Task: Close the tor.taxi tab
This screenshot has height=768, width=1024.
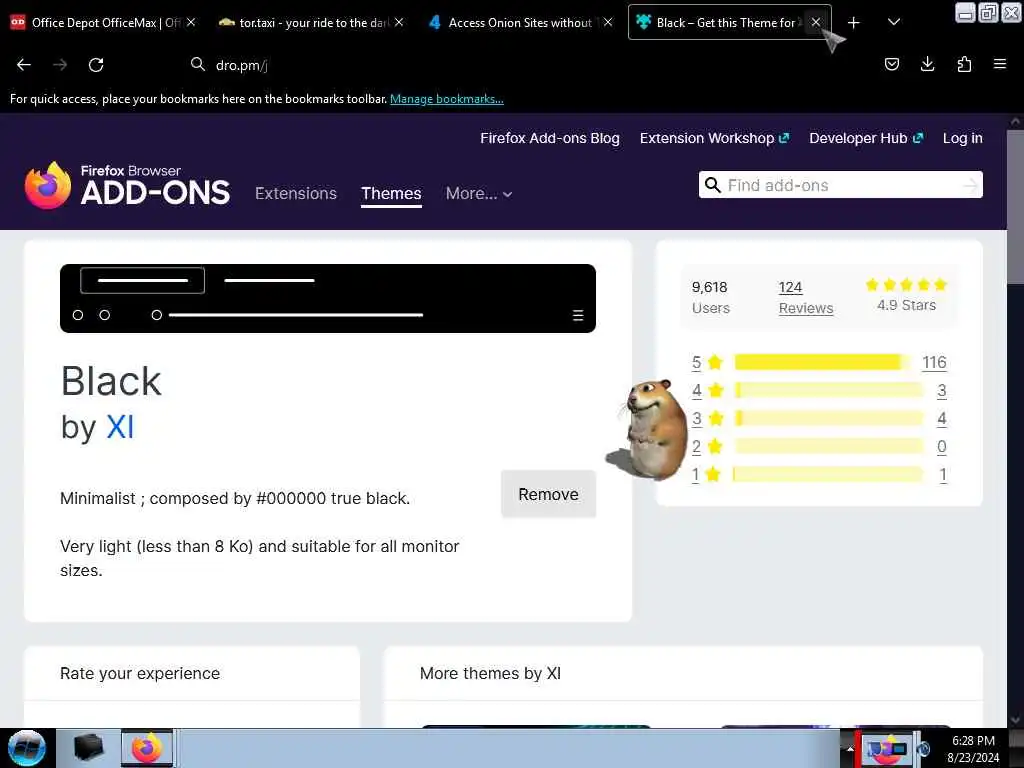Action: click(x=399, y=22)
